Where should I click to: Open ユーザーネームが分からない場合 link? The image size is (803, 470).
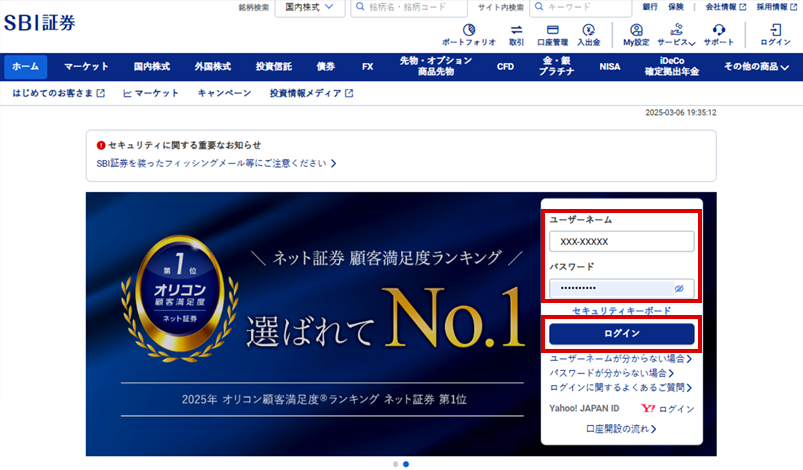tap(621, 359)
